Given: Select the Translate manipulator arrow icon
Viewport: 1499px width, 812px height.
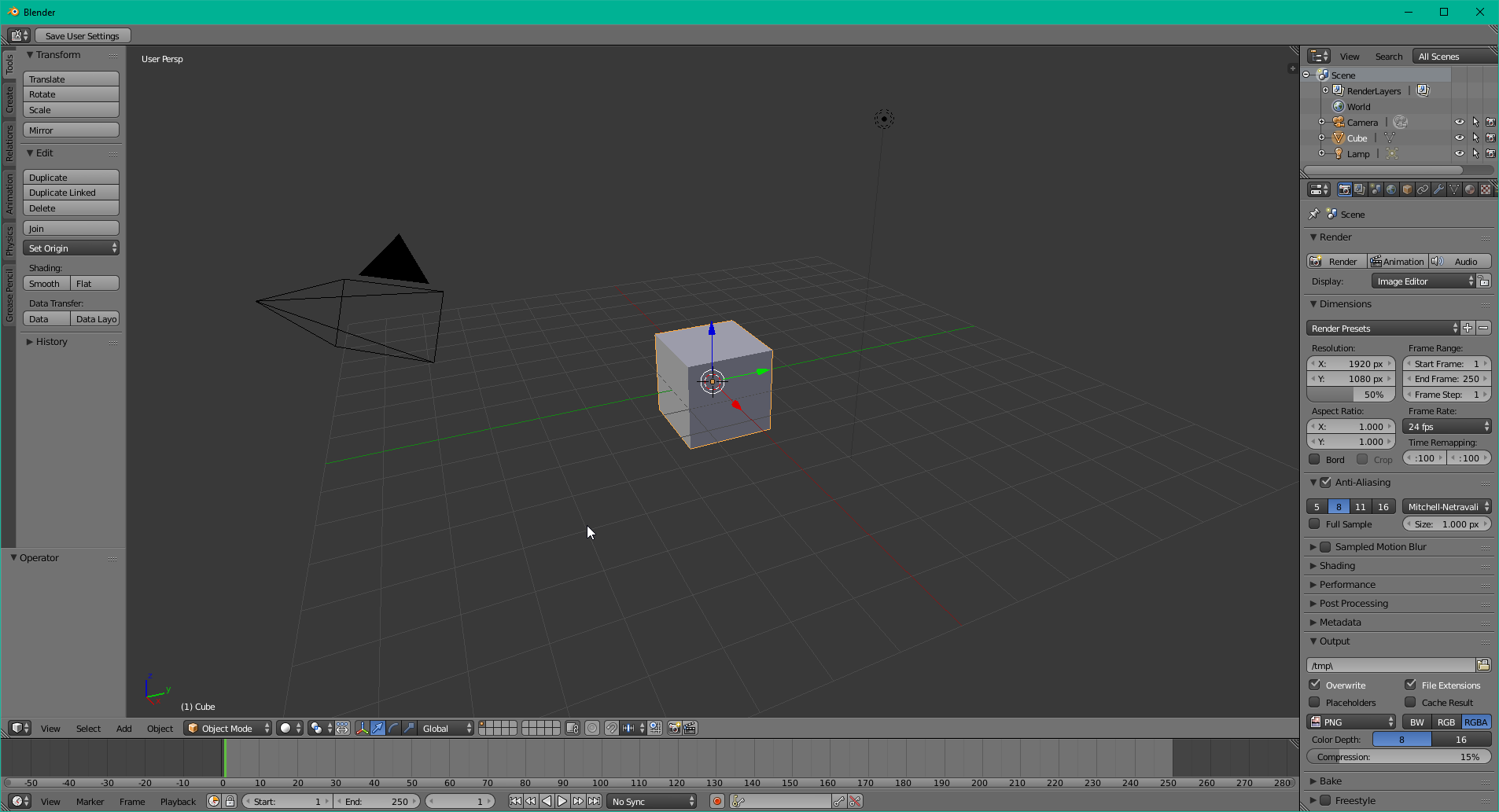Looking at the screenshot, I should (x=378, y=728).
